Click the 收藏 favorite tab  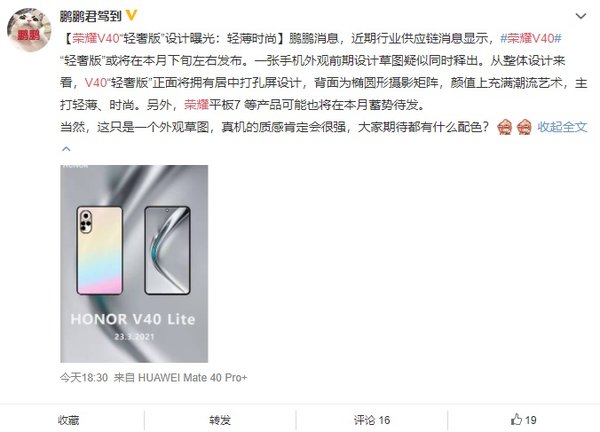tap(68, 420)
